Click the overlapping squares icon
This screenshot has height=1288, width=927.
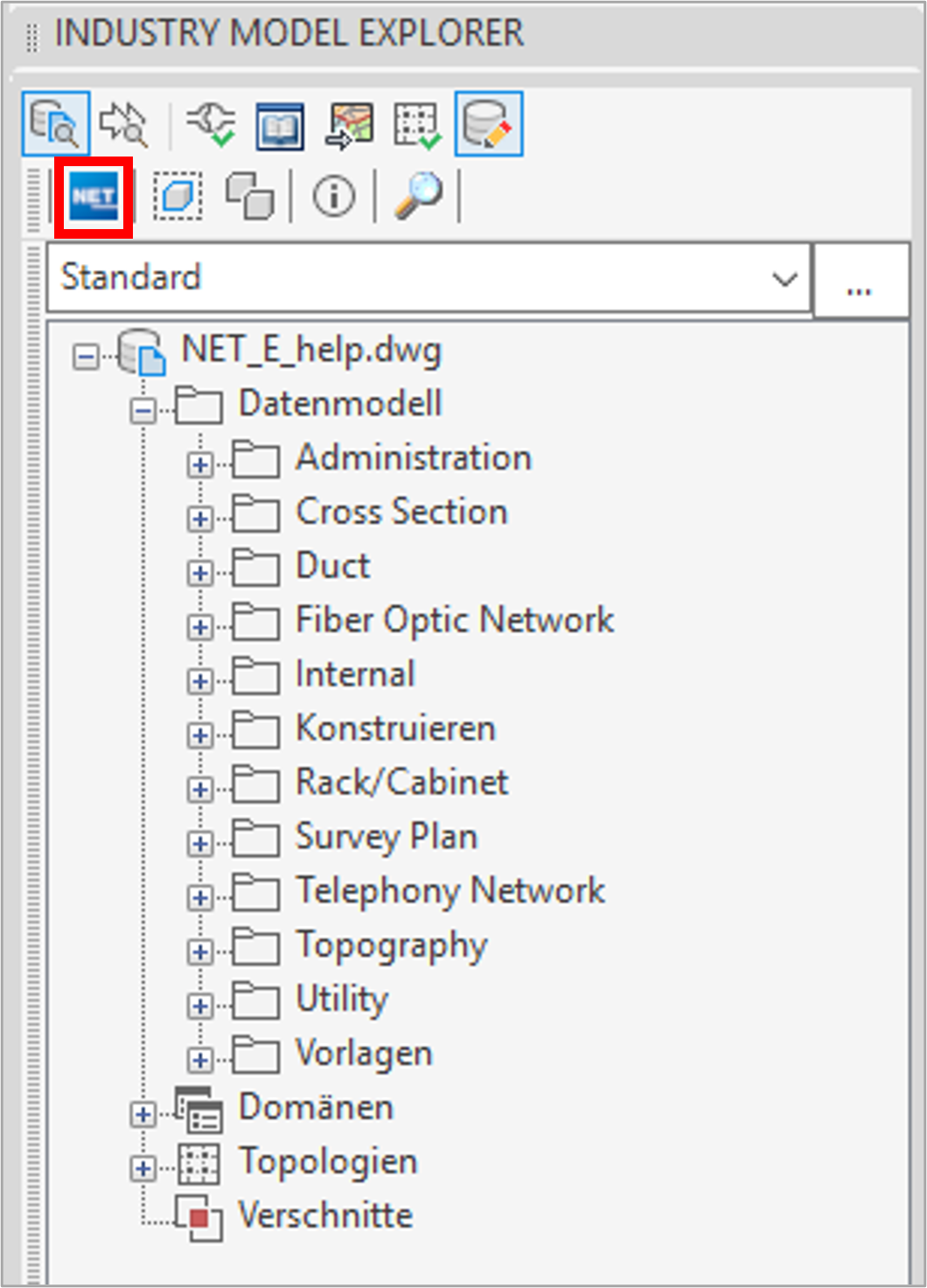[x=249, y=196]
